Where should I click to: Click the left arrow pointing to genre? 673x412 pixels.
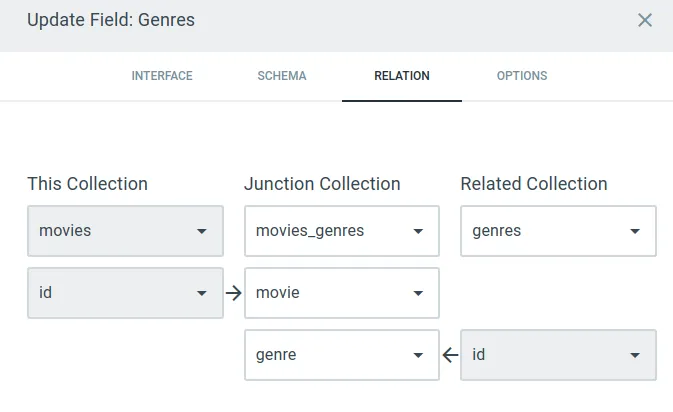pyautogui.click(x=450, y=355)
